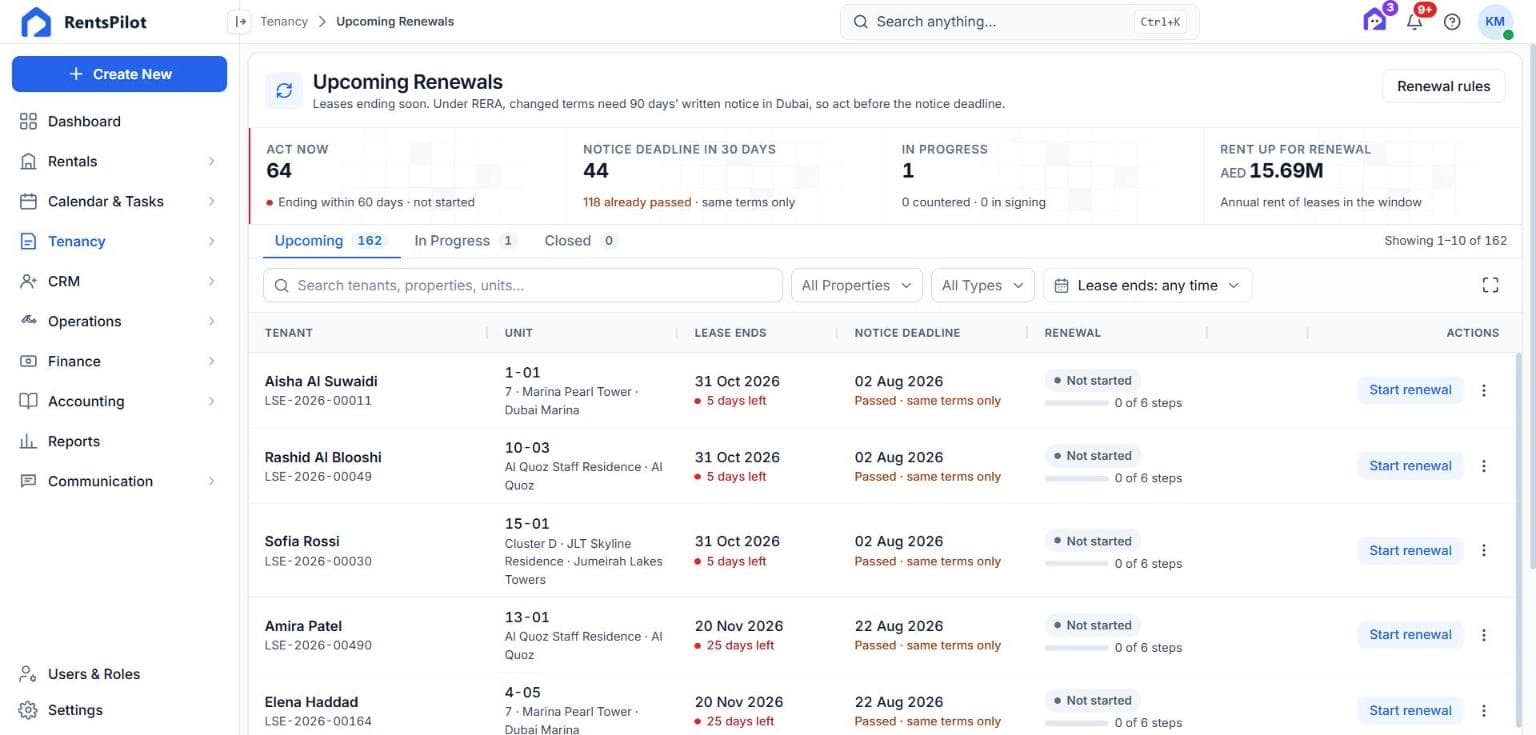Click Tenancy in the breadcrumb
The height and width of the screenshot is (735, 1536).
click(x=284, y=21)
